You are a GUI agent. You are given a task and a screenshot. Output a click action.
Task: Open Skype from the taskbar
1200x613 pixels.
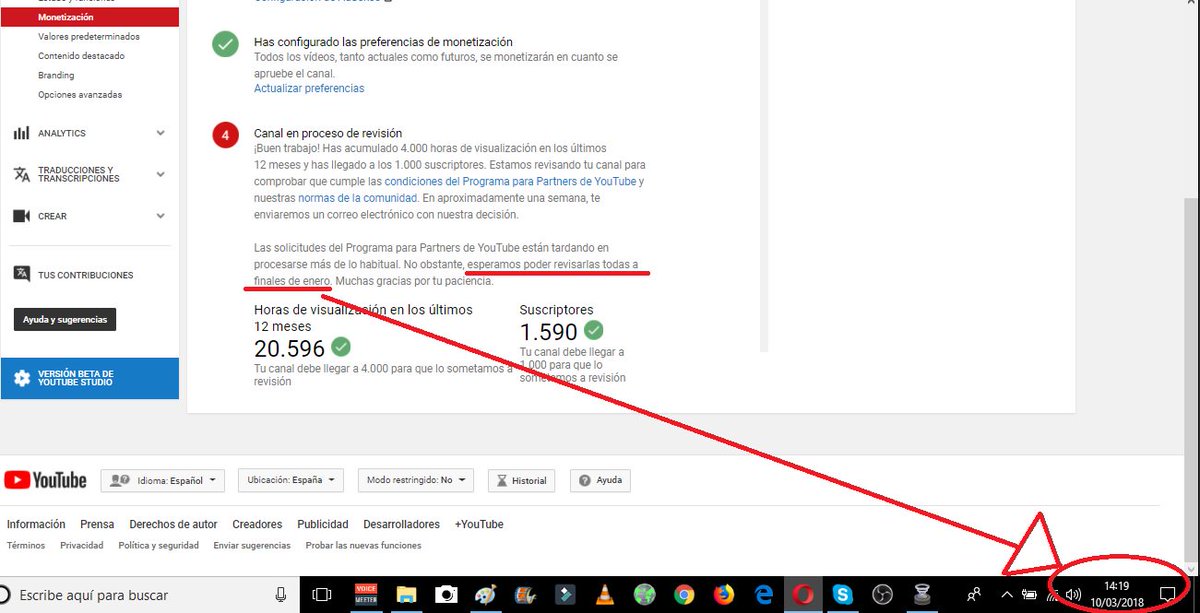tap(842, 596)
